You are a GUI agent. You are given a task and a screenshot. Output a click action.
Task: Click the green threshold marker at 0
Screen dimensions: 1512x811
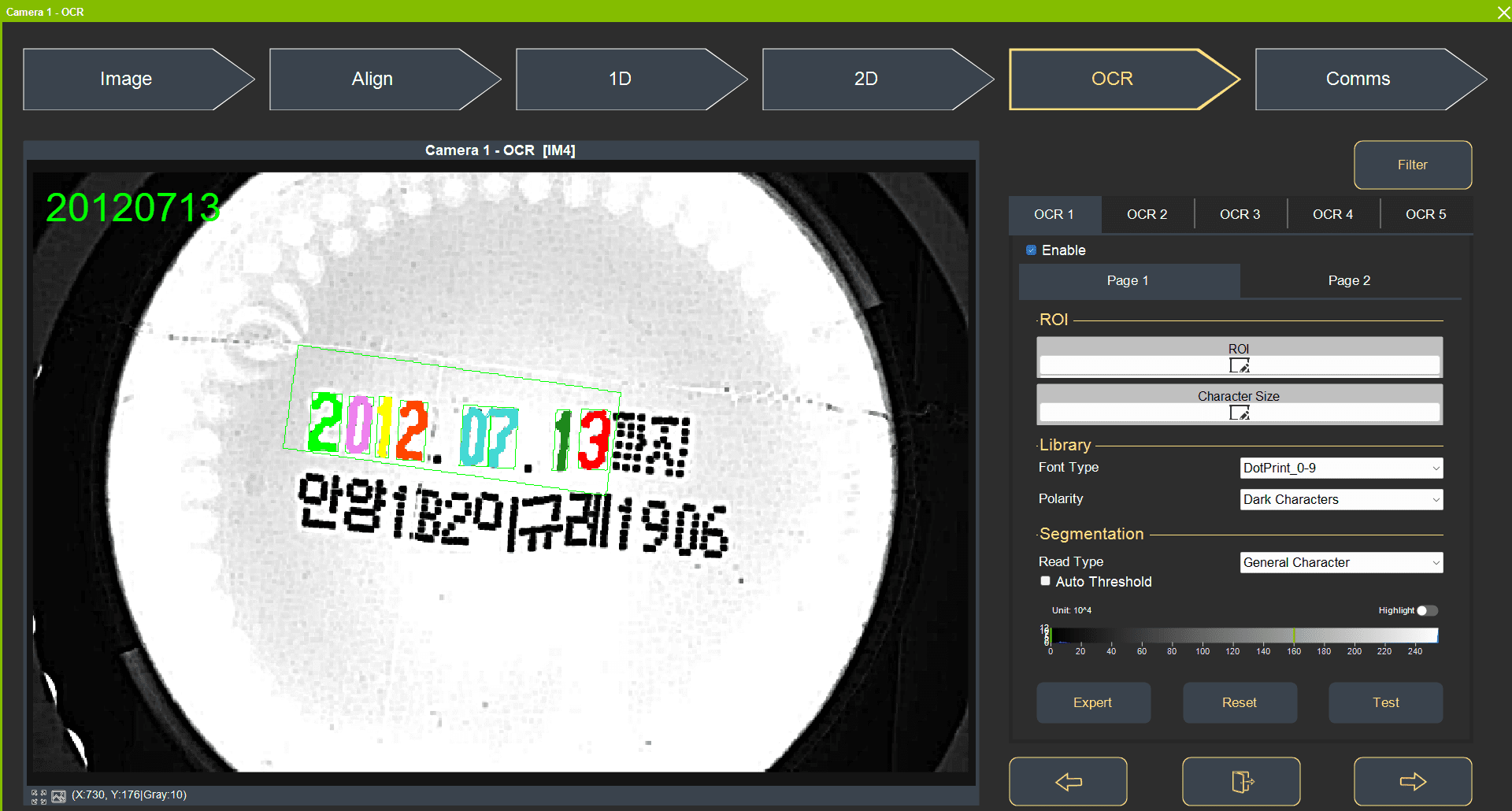click(1051, 635)
